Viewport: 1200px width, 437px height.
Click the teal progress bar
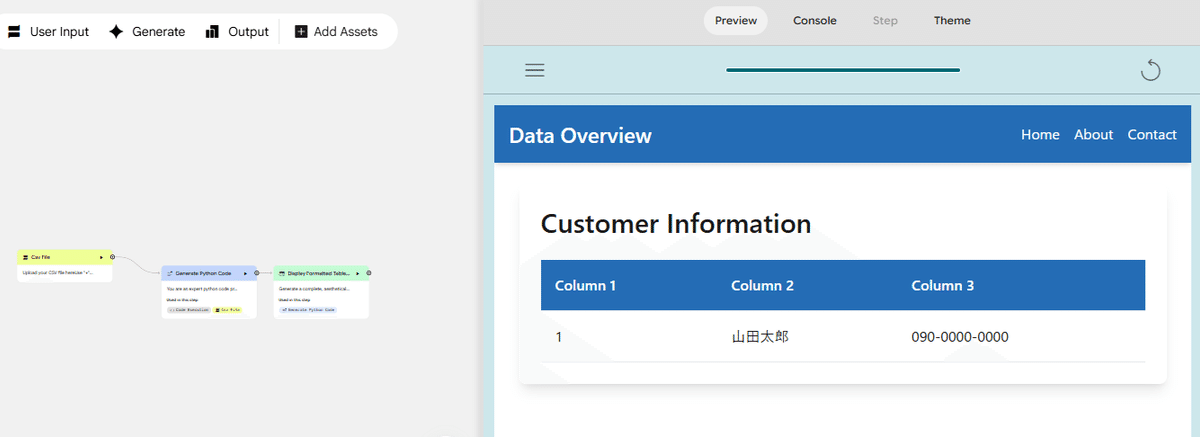(x=842, y=70)
